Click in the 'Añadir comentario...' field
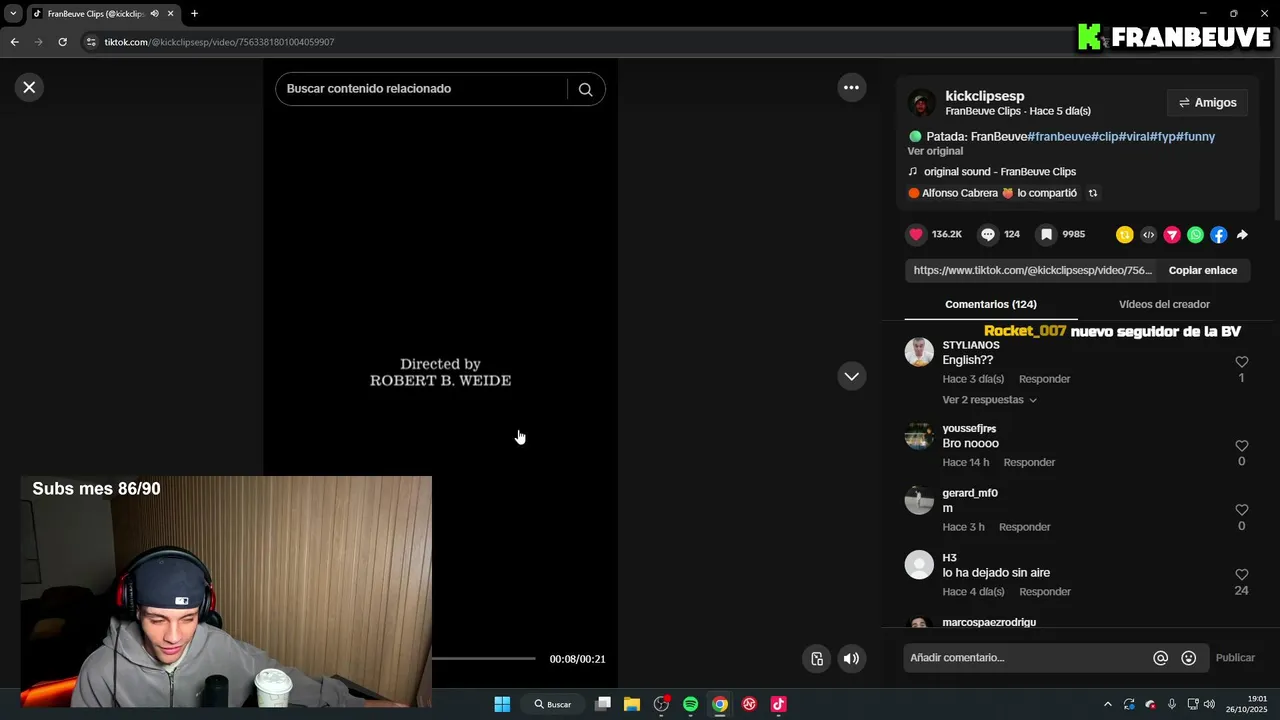The image size is (1280, 720). point(1028,658)
